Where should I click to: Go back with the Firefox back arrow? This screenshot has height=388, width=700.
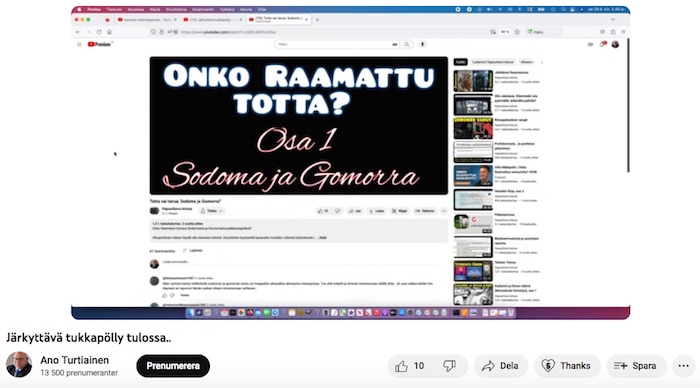point(78,32)
